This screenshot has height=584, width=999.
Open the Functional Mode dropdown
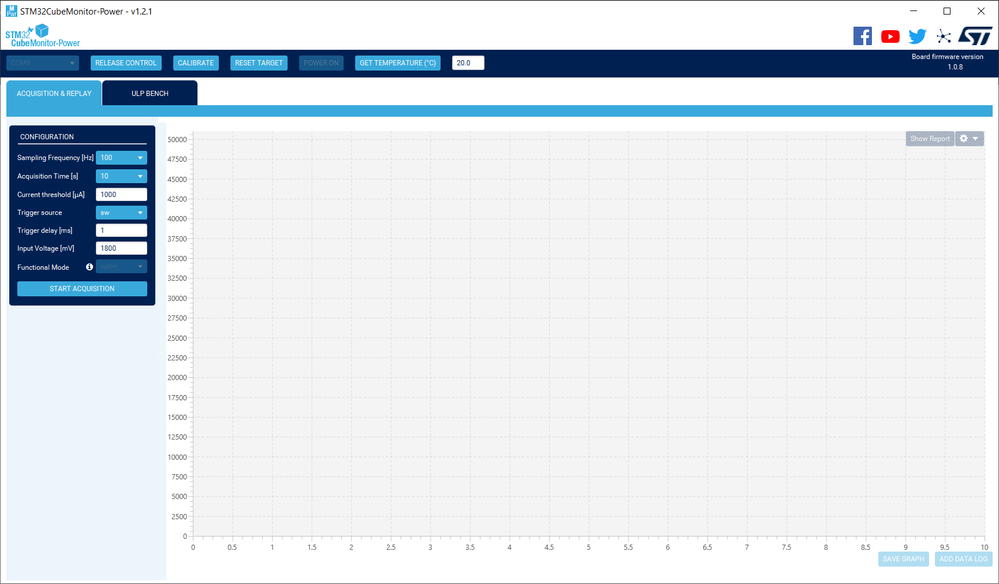pos(121,267)
